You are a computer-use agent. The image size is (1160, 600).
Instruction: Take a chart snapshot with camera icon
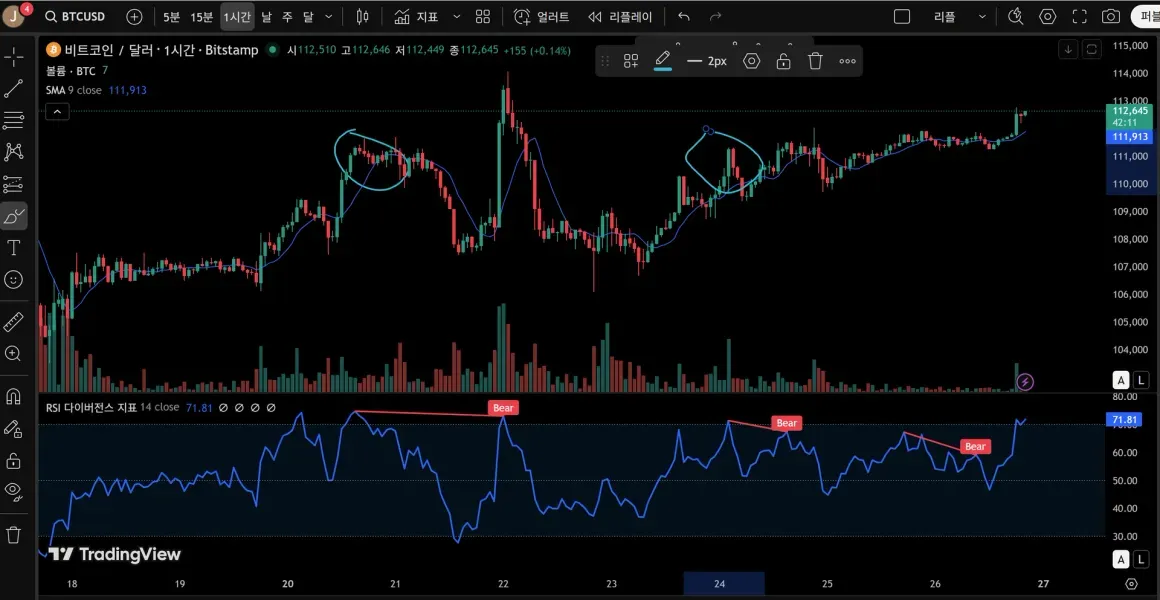tap(1110, 16)
